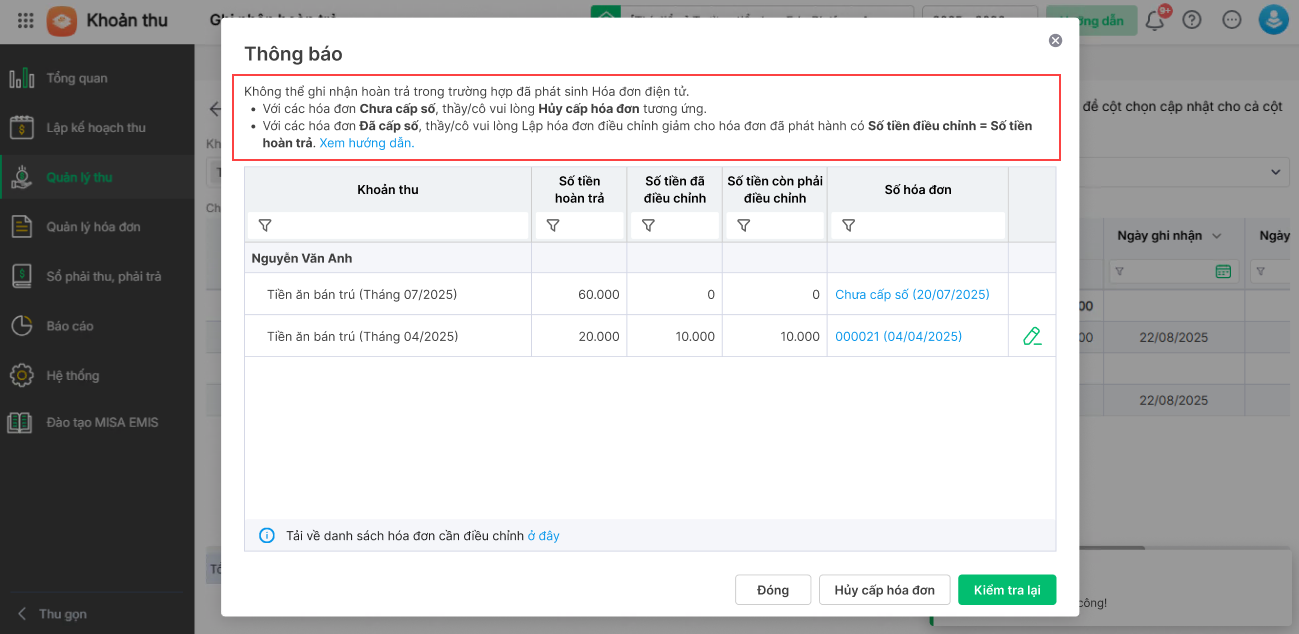Click the Hủy cấp hóa đơn button

[884, 590]
